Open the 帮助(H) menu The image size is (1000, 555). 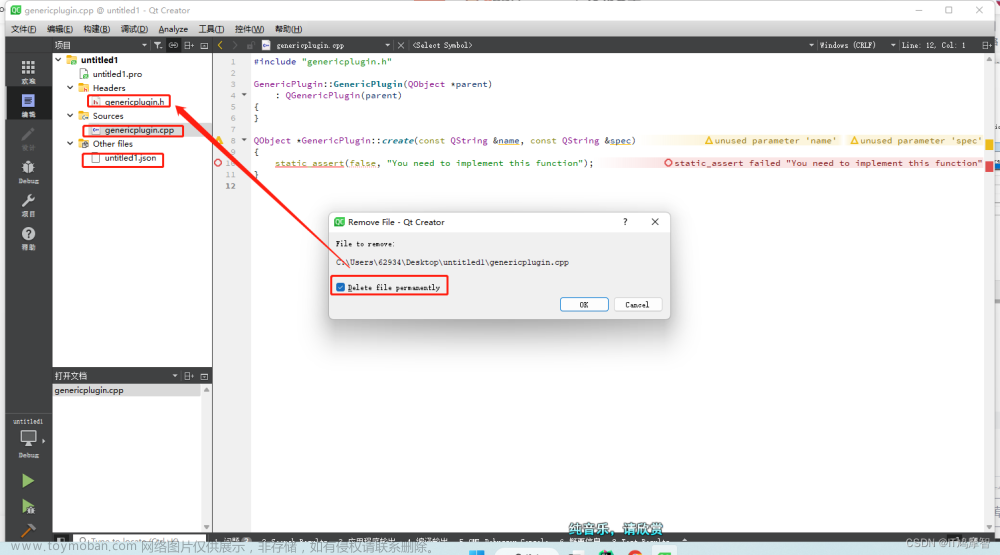click(288, 29)
